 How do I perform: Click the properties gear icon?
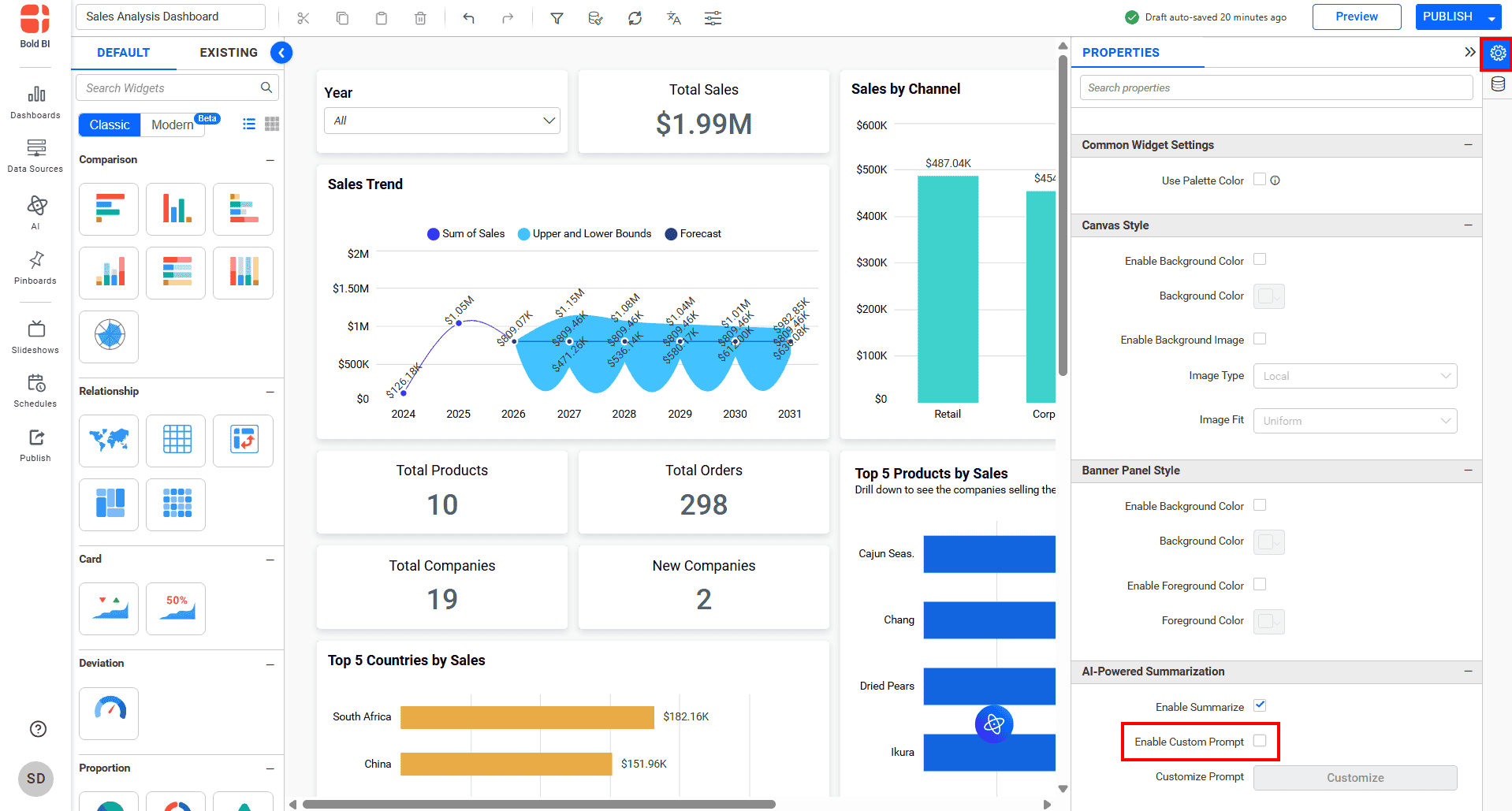click(x=1498, y=53)
